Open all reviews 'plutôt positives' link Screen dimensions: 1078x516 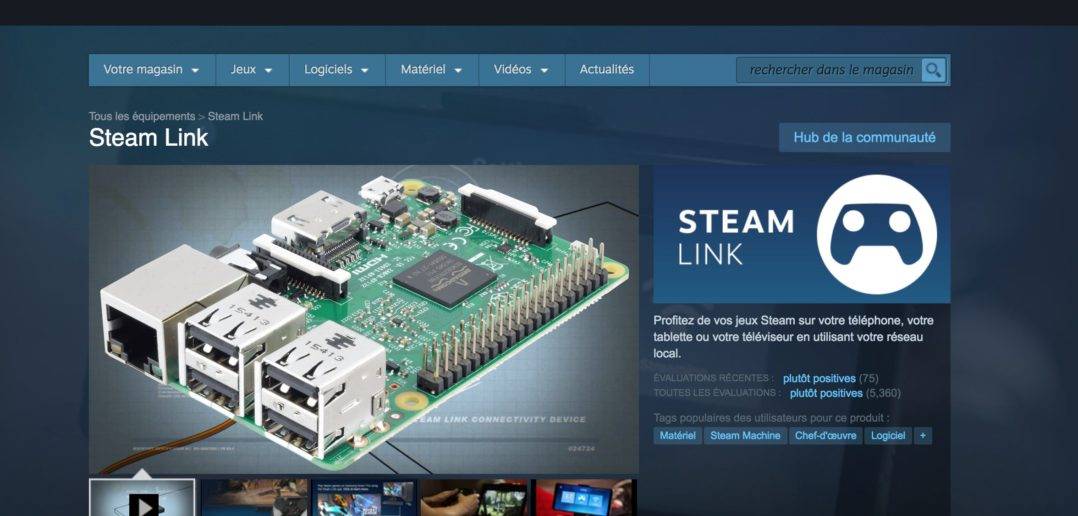pos(826,393)
